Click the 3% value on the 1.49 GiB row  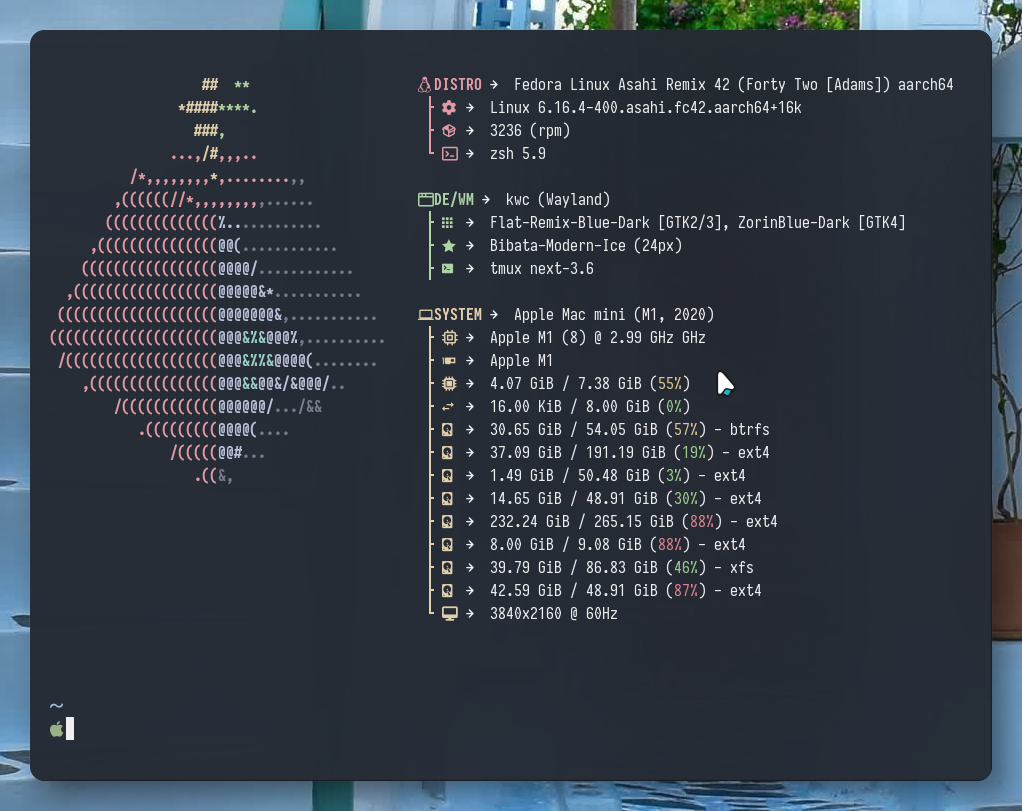tap(673, 476)
